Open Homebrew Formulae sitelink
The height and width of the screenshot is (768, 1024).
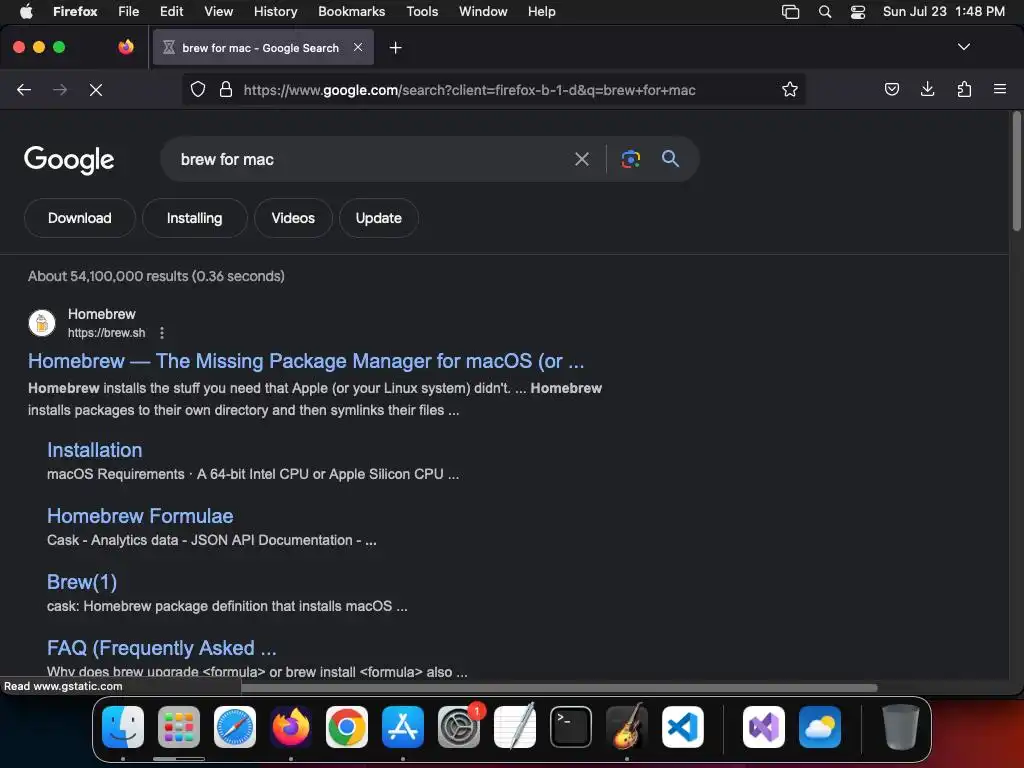pos(140,516)
